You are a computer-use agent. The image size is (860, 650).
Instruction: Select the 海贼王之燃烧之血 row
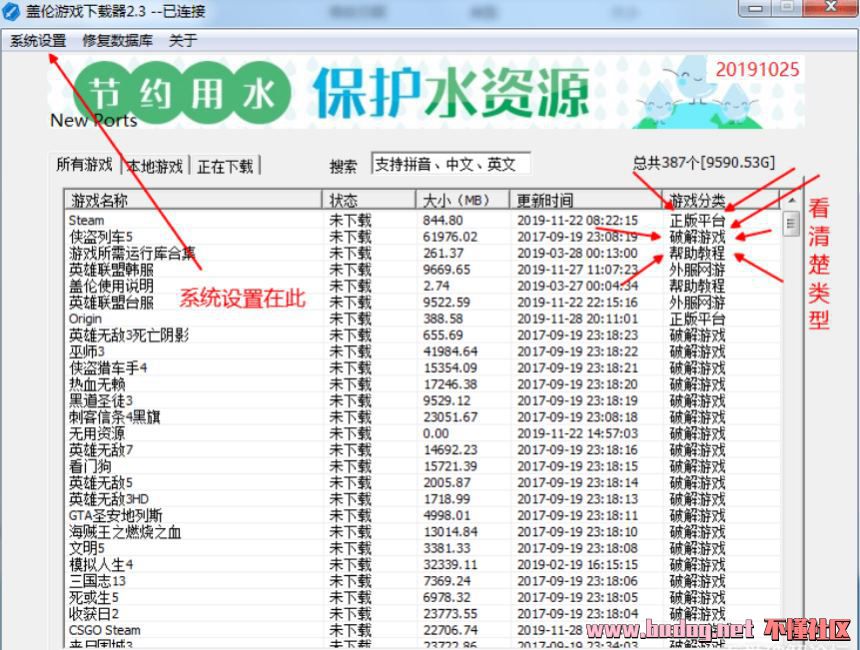pos(422,532)
